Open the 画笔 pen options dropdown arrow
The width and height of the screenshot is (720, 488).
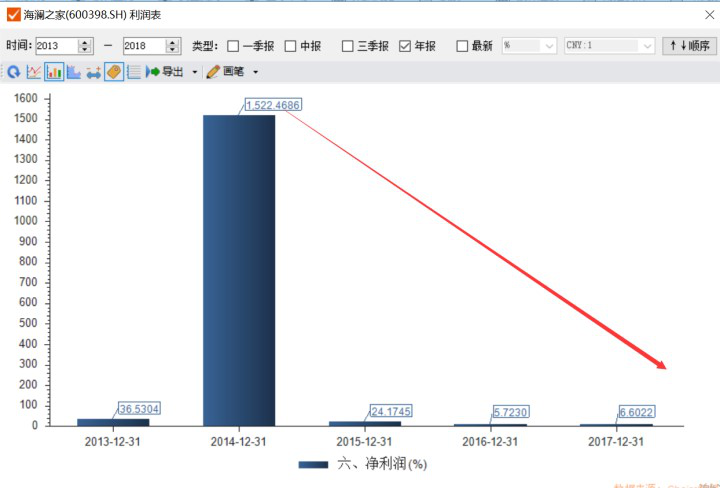256,72
